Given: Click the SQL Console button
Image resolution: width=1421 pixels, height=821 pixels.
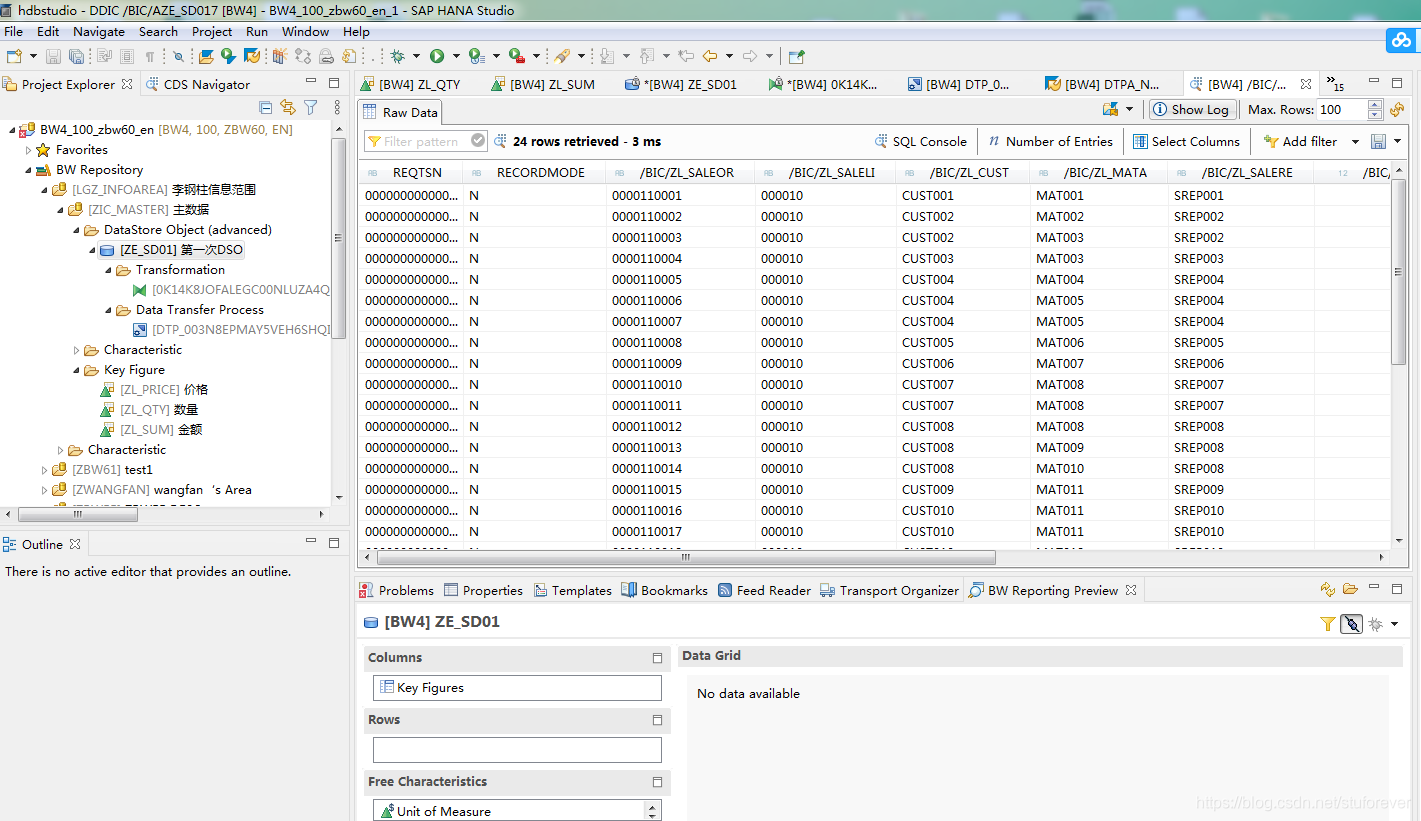Looking at the screenshot, I should [921, 141].
